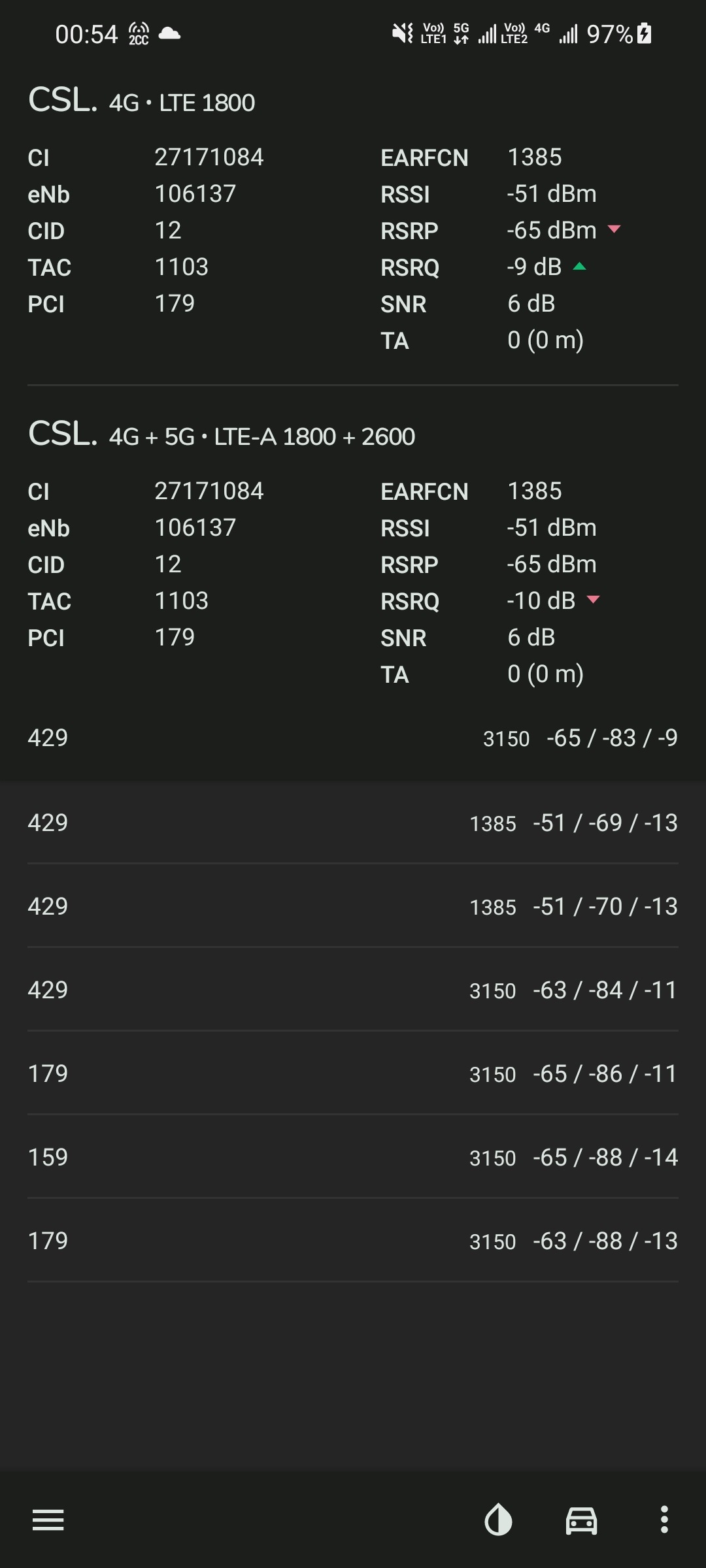Viewport: 706px width, 1568px height.
Task: Select neighbor cell 159 row
Action: [x=353, y=1157]
